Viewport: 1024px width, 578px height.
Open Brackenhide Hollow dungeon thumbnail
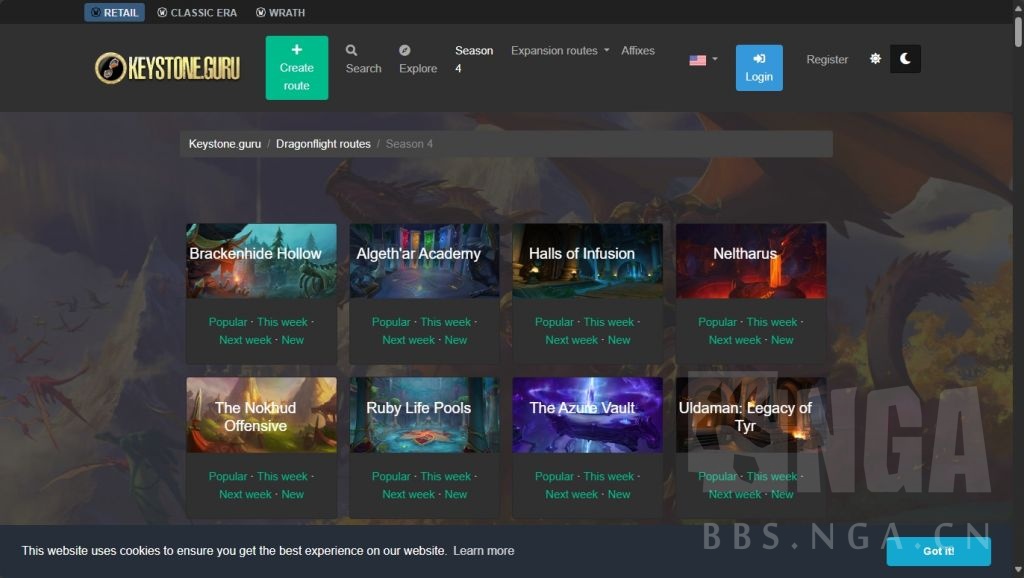(261, 261)
